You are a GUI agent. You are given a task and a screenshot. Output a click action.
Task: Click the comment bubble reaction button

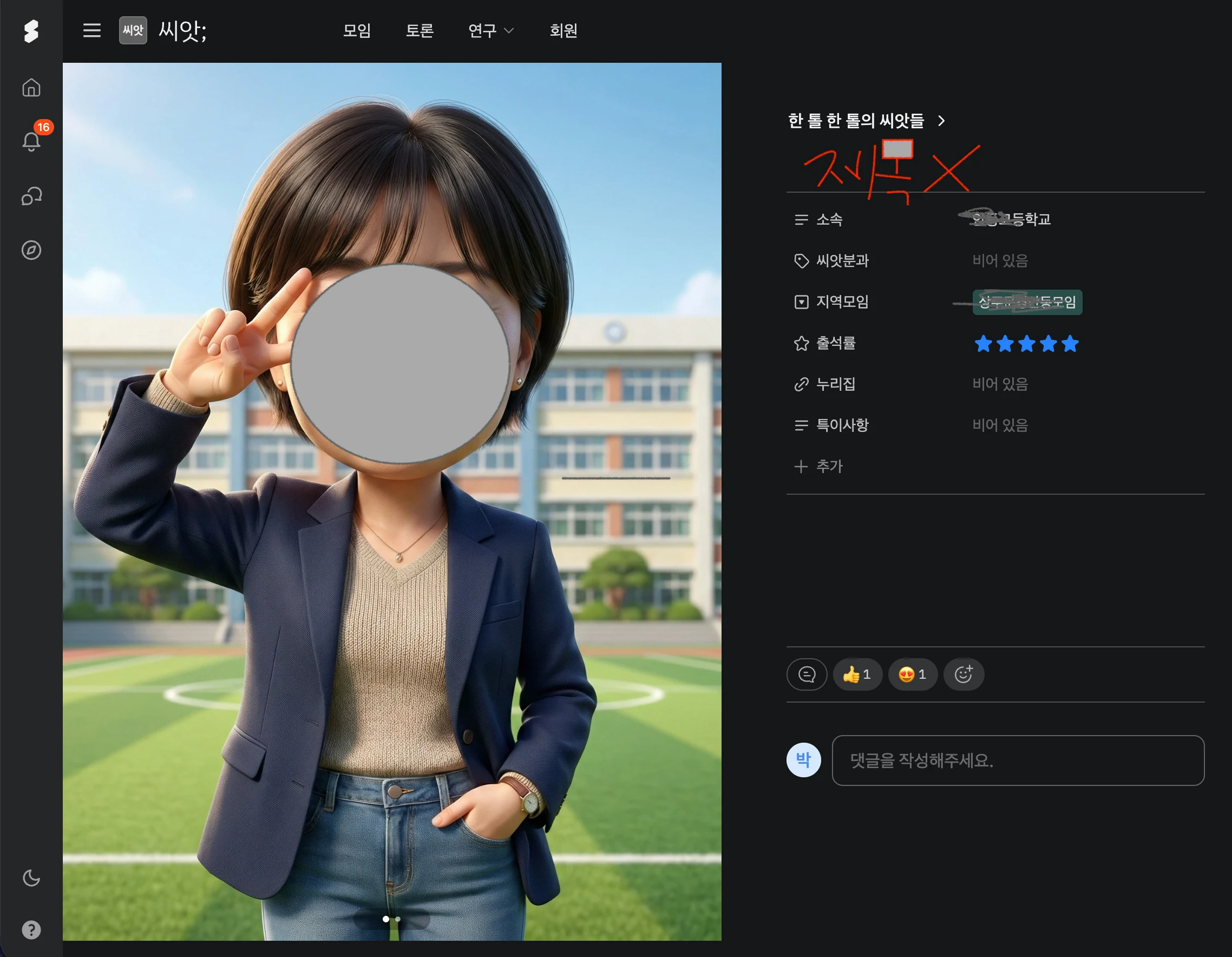(x=806, y=674)
